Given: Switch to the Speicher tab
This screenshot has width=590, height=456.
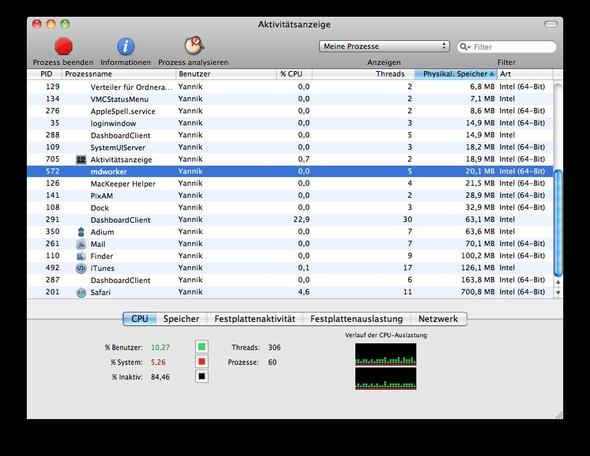Looking at the screenshot, I should coord(181,319).
